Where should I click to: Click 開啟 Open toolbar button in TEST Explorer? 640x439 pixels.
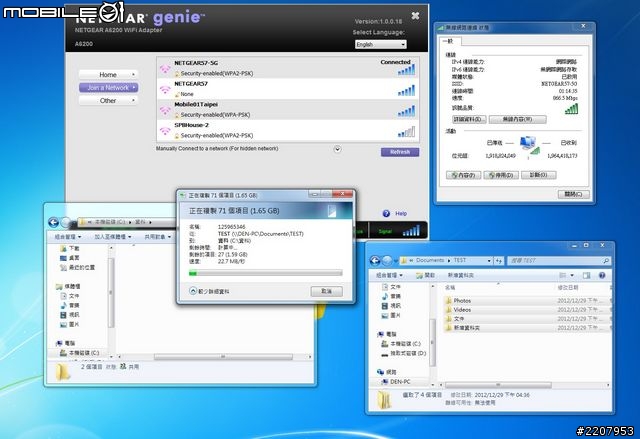(x=425, y=275)
